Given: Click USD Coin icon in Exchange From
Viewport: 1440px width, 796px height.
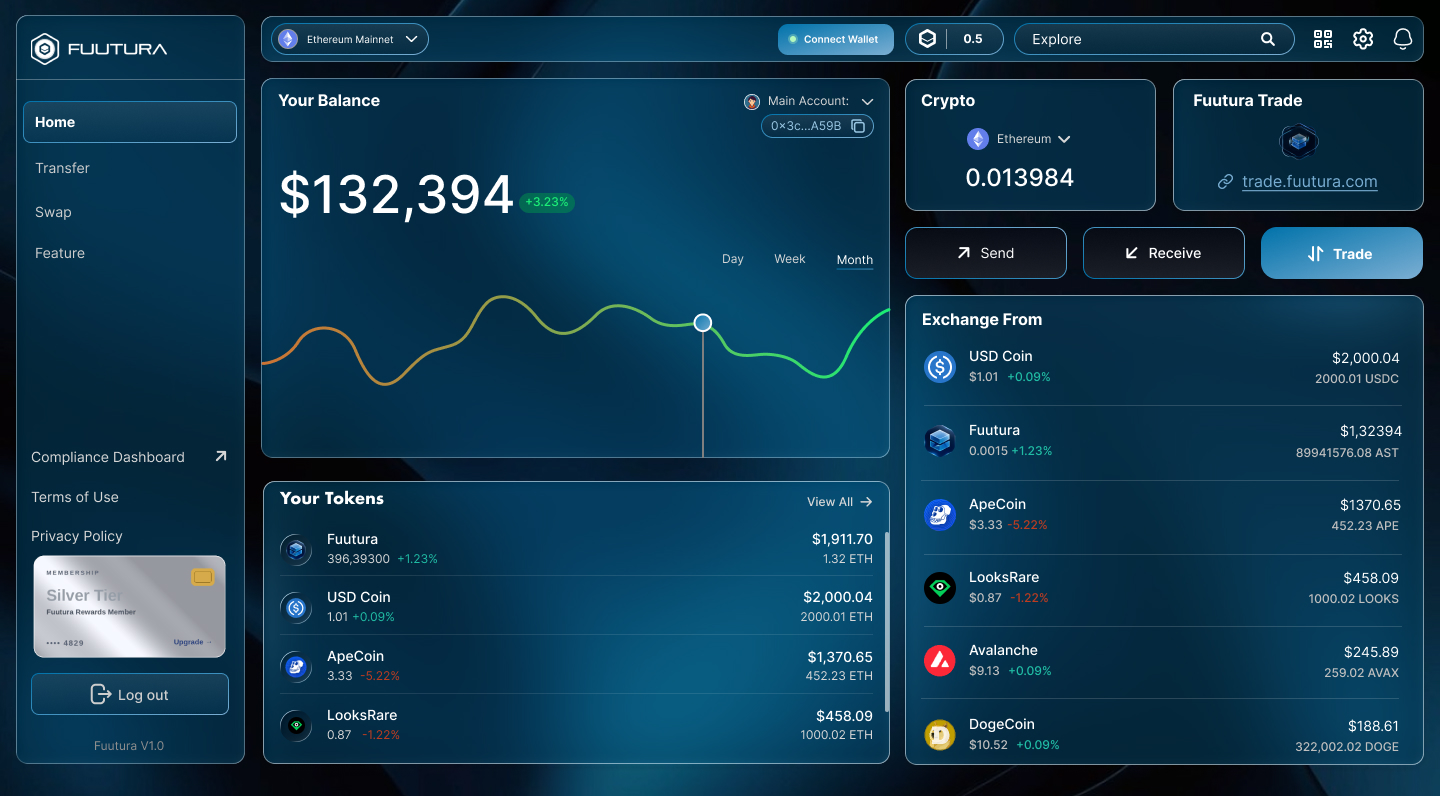Looking at the screenshot, I should (x=940, y=367).
